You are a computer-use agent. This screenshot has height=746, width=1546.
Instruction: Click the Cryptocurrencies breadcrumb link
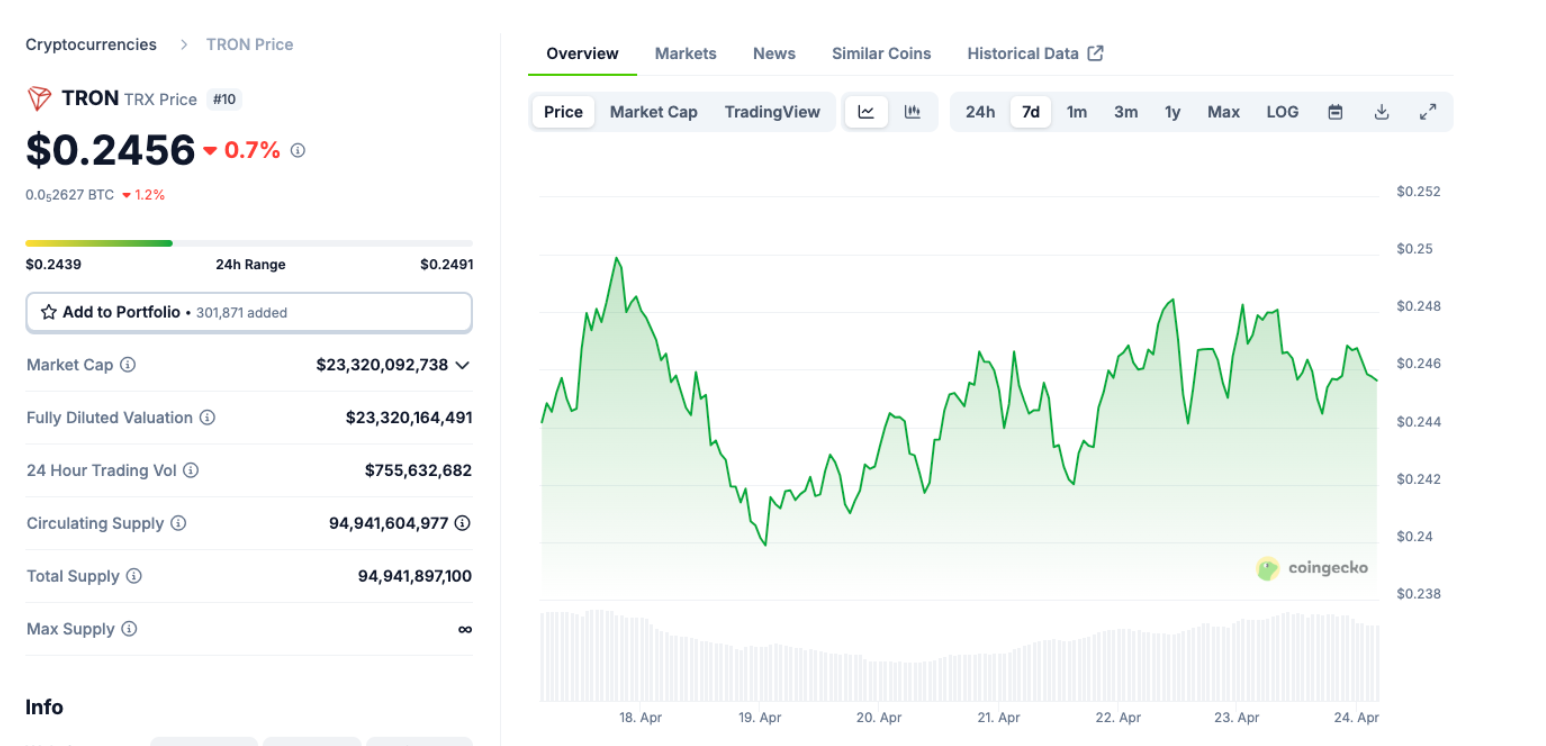[91, 45]
